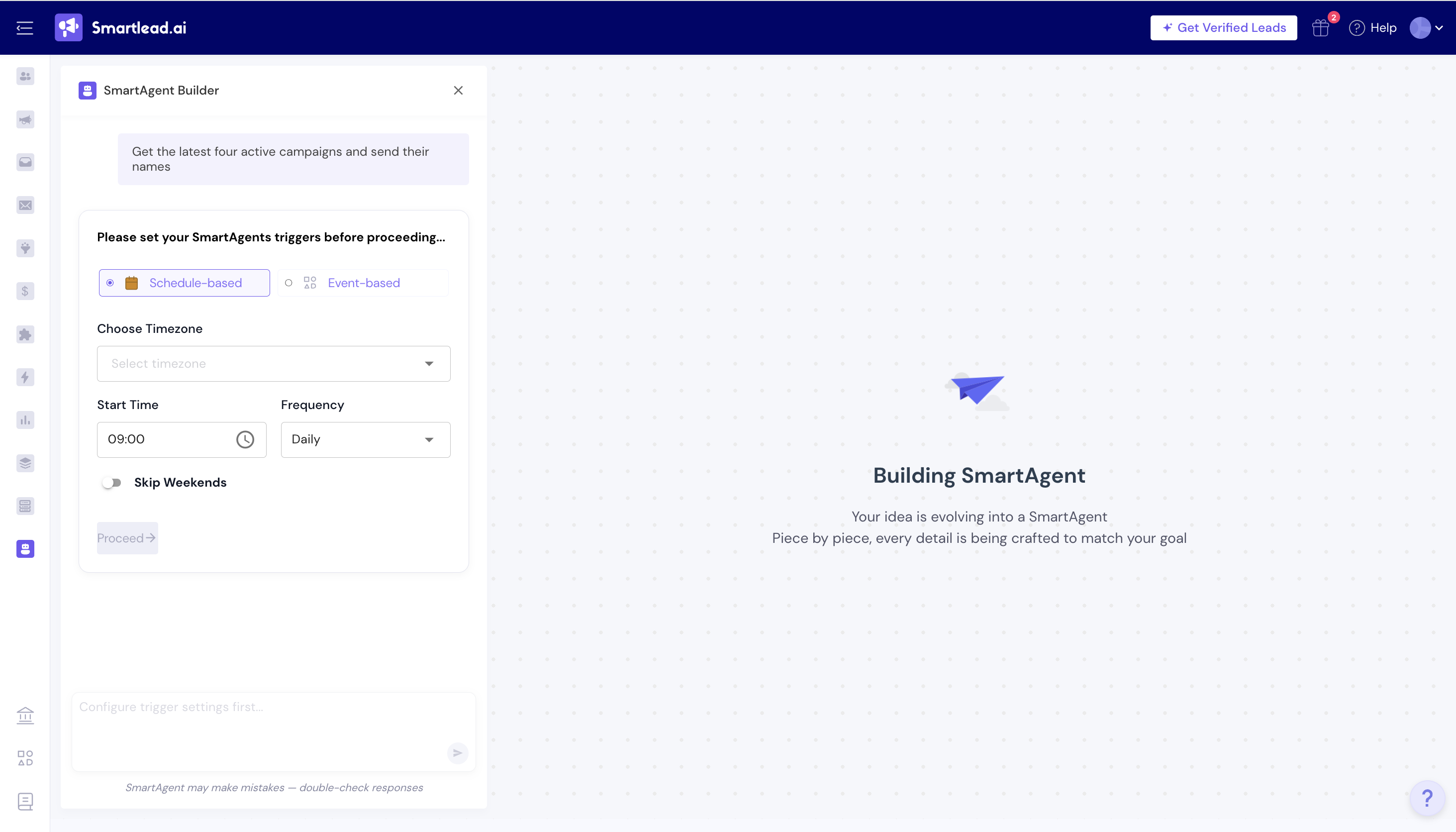1456x832 pixels.
Task: Open the Select timezone dropdown
Action: click(x=274, y=363)
